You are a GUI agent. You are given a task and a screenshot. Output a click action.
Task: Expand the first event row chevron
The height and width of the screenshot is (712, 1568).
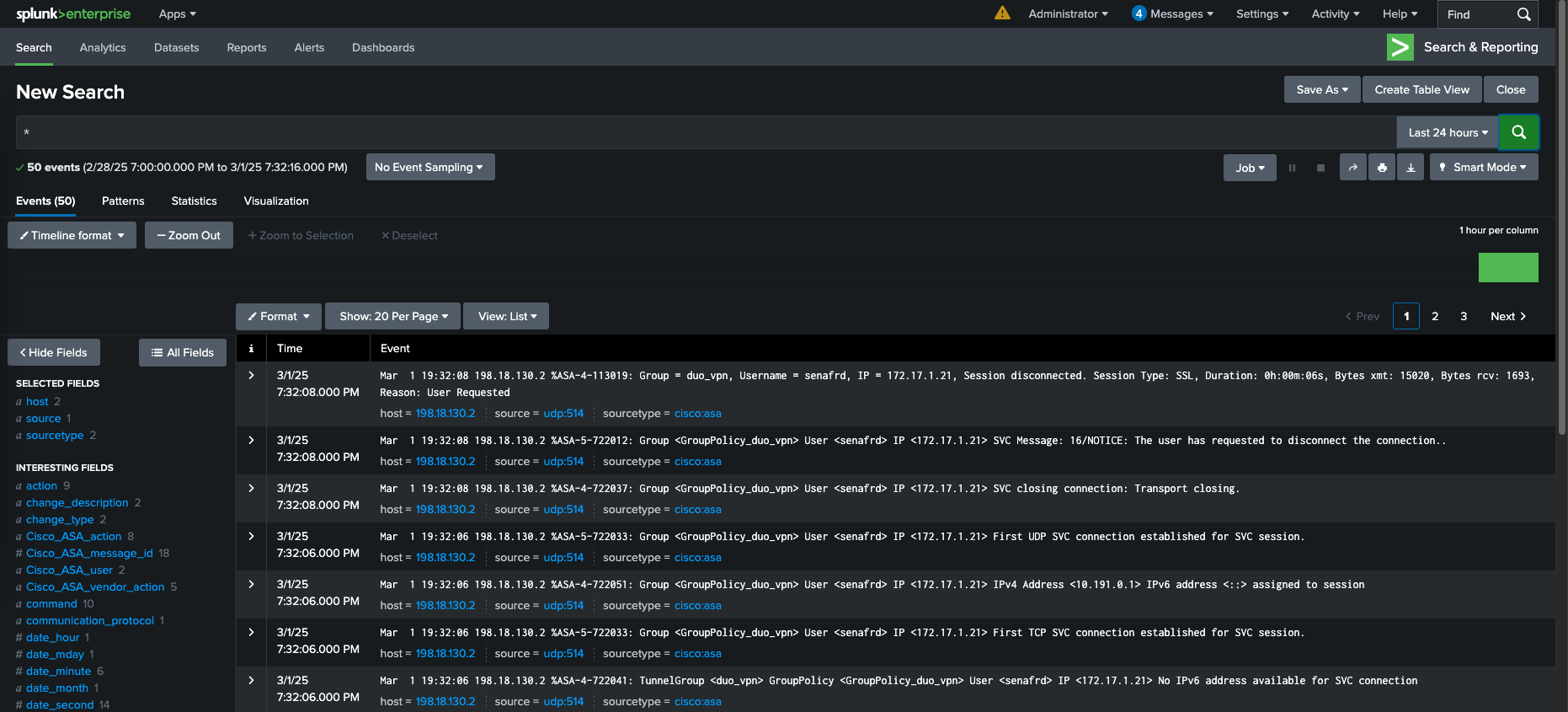[251, 376]
